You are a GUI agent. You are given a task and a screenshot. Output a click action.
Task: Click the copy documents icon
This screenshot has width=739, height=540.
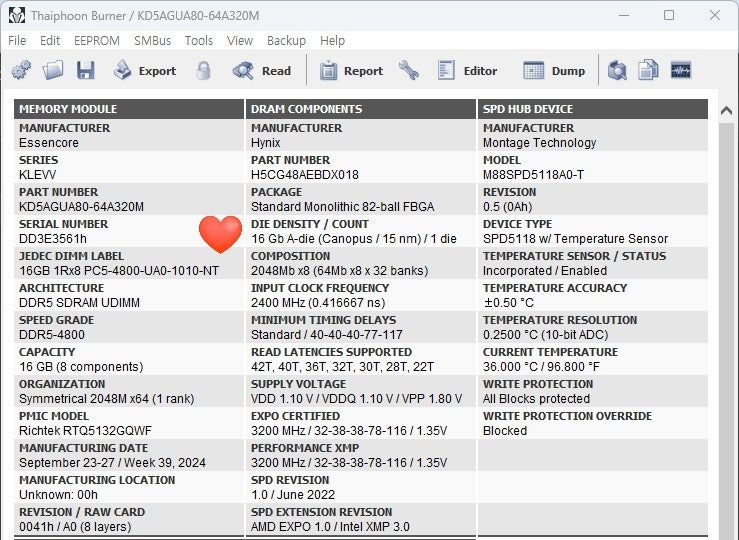pos(648,70)
